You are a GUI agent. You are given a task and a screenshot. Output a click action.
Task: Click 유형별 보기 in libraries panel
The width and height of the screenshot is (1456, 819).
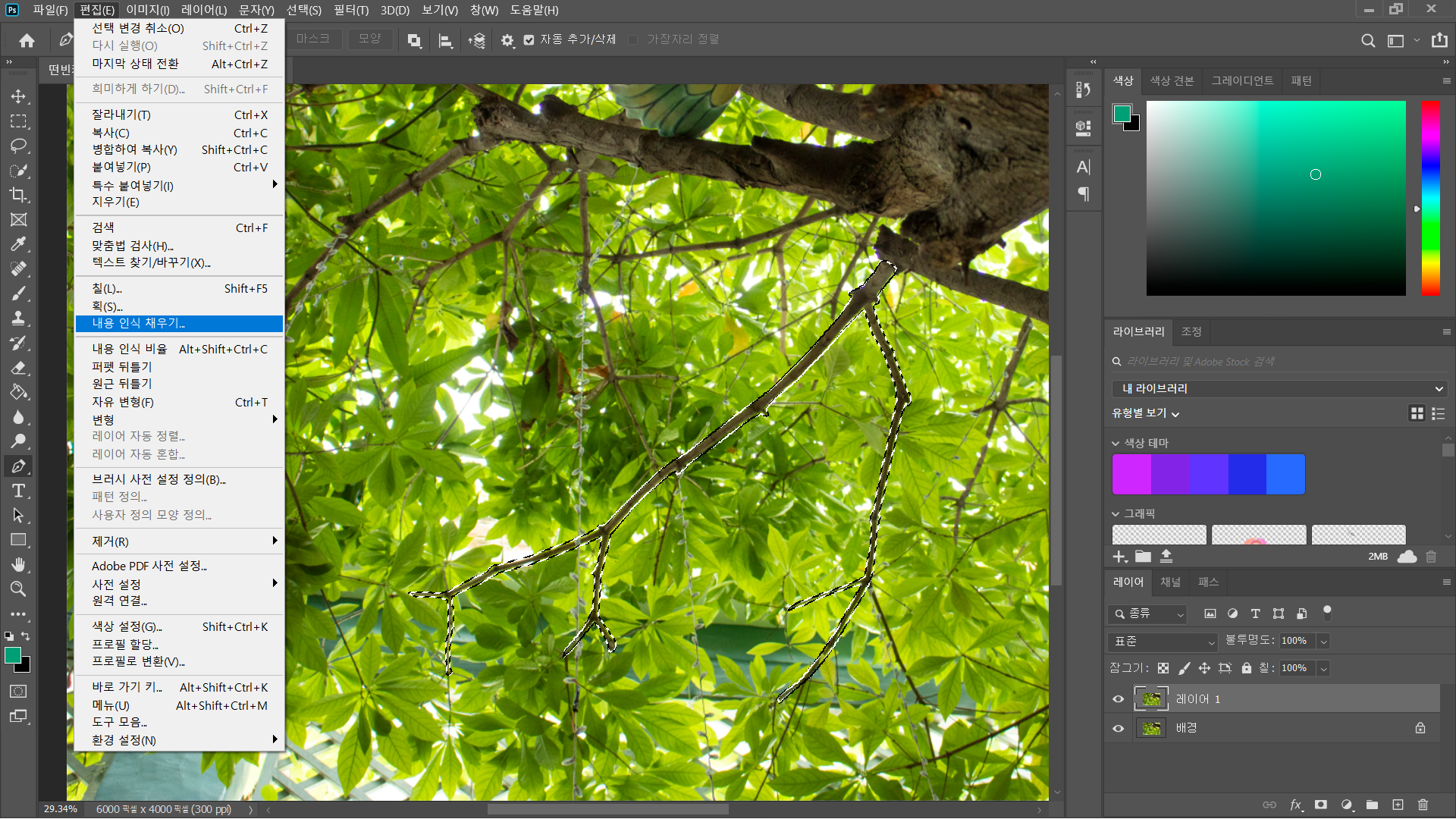1145,413
